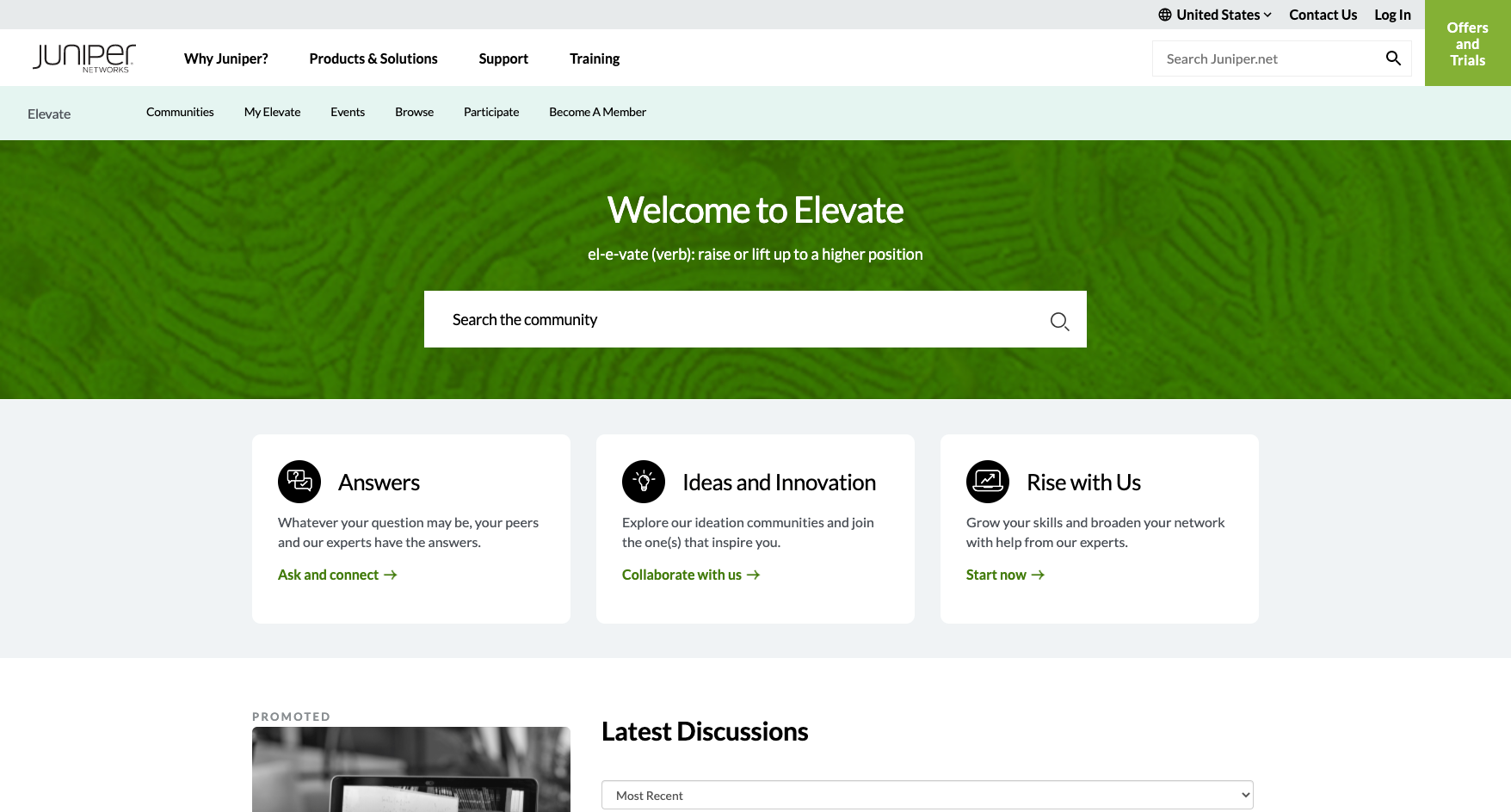Open the Support menu

tap(503, 58)
